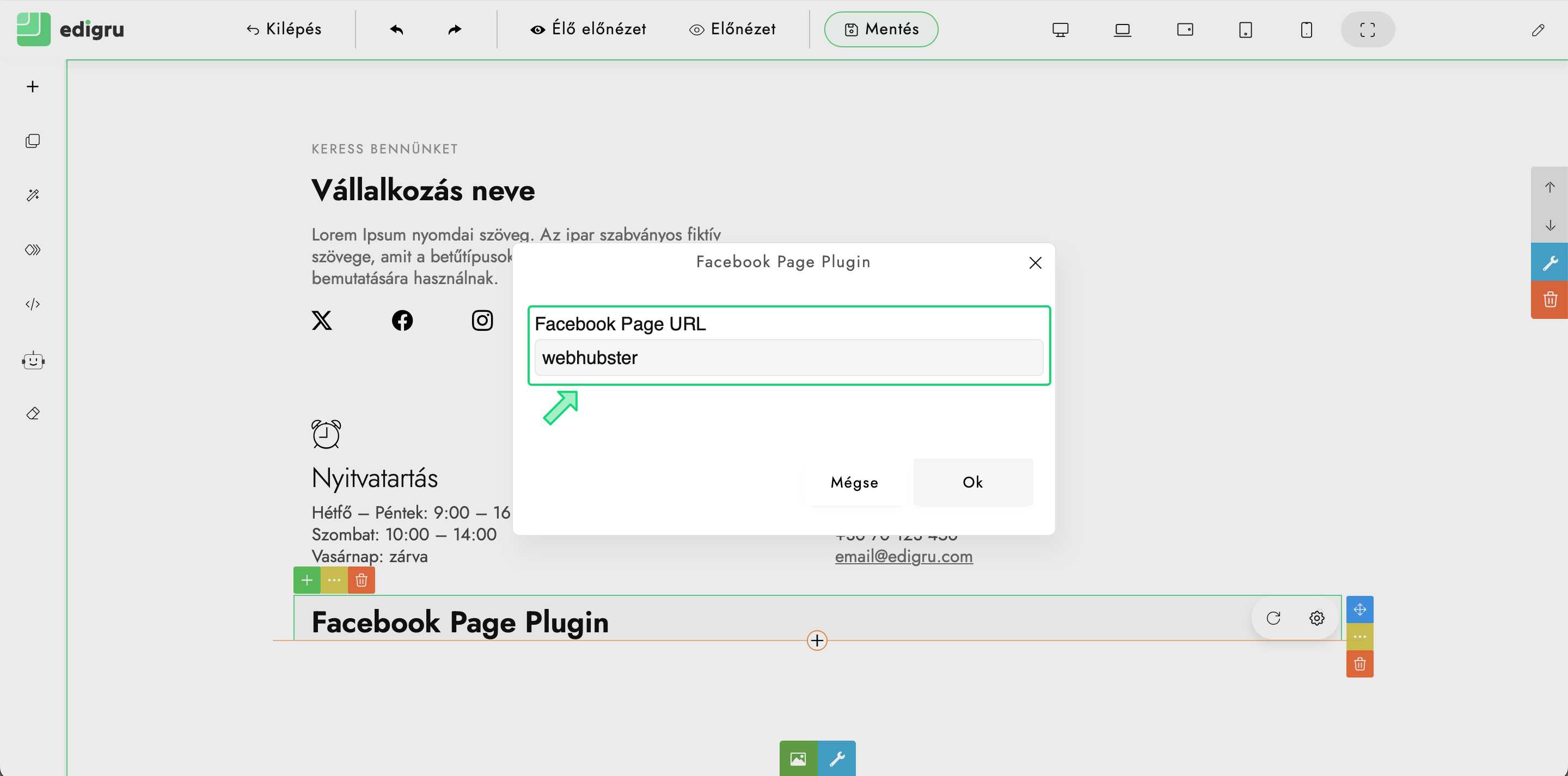Open the magic wand tool in sidebar
Viewport: 1568px width, 776px height.
point(33,195)
